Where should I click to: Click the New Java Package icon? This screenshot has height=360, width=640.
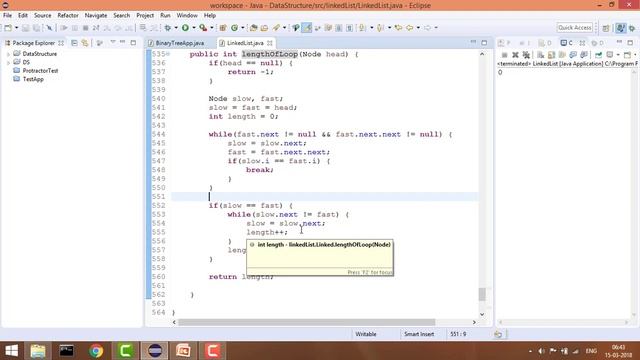223,28
